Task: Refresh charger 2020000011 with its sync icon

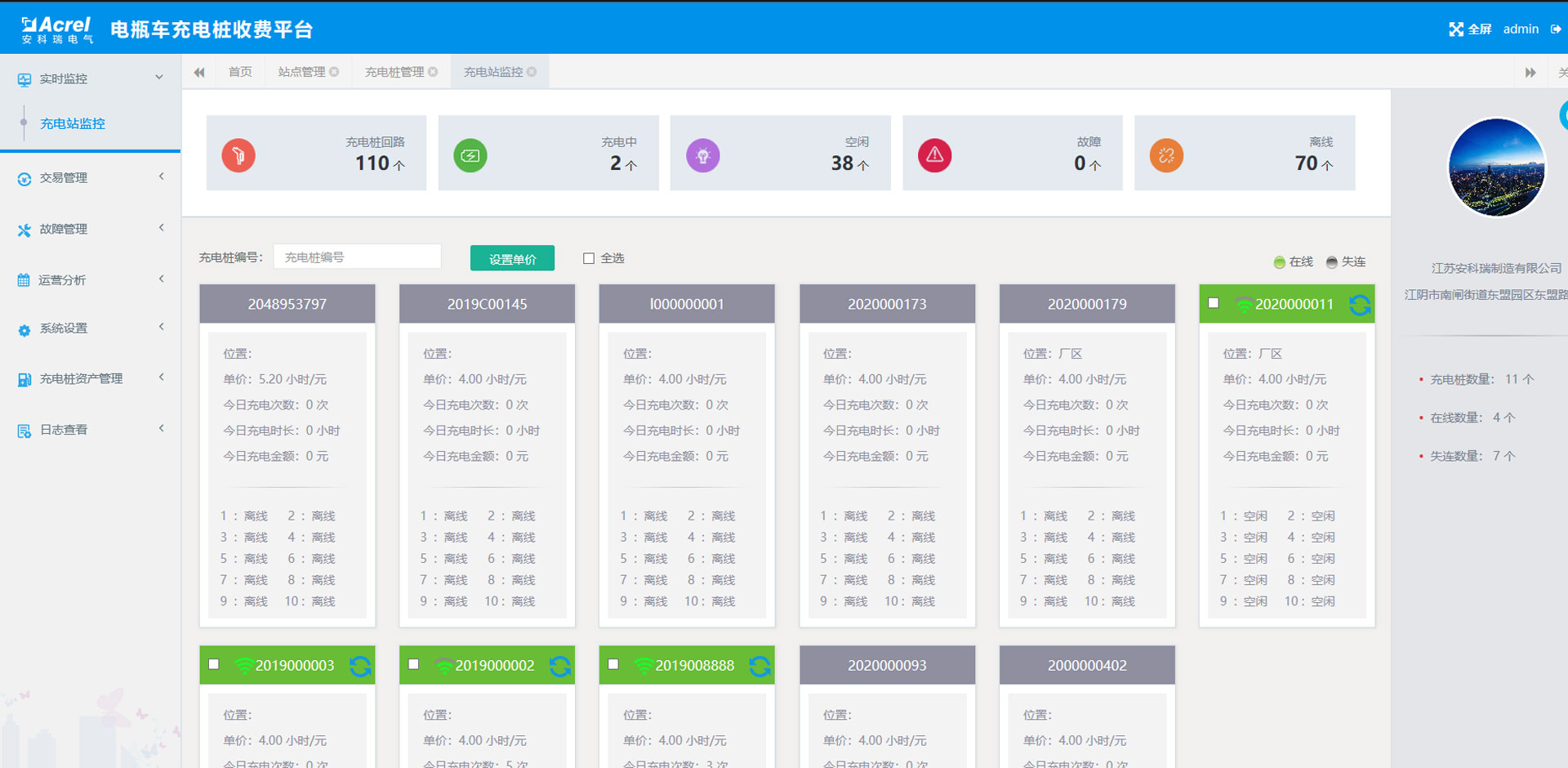Action: tap(1360, 305)
